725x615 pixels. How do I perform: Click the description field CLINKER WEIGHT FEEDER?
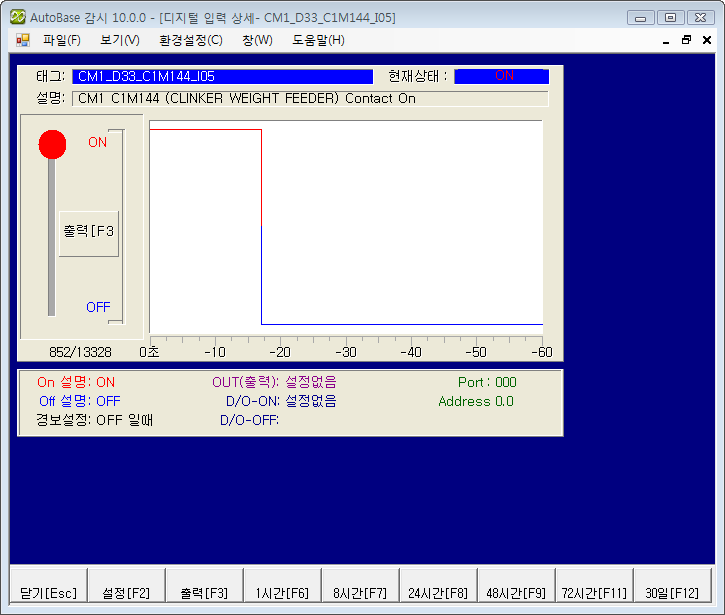point(310,98)
